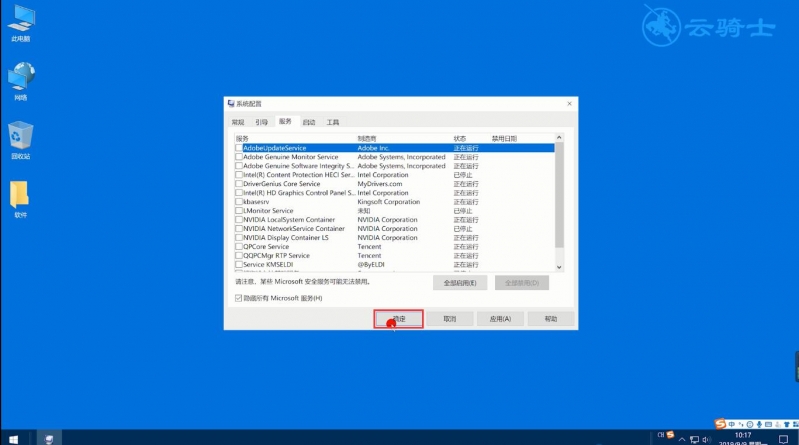Show hidden tray icons with the chevron

tap(682, 439)
